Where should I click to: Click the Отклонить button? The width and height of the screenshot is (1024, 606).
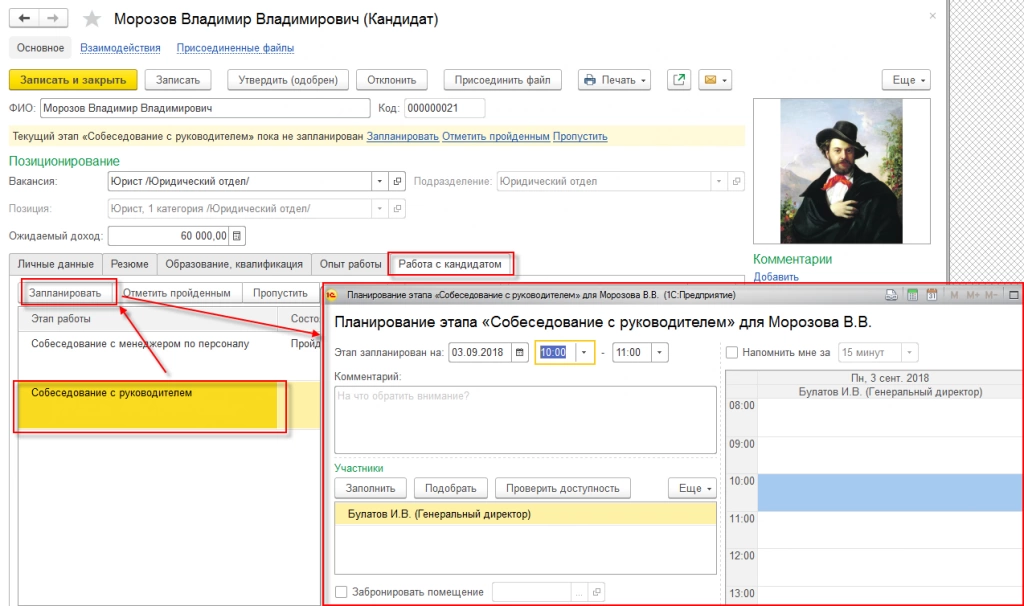pos(392,80)
